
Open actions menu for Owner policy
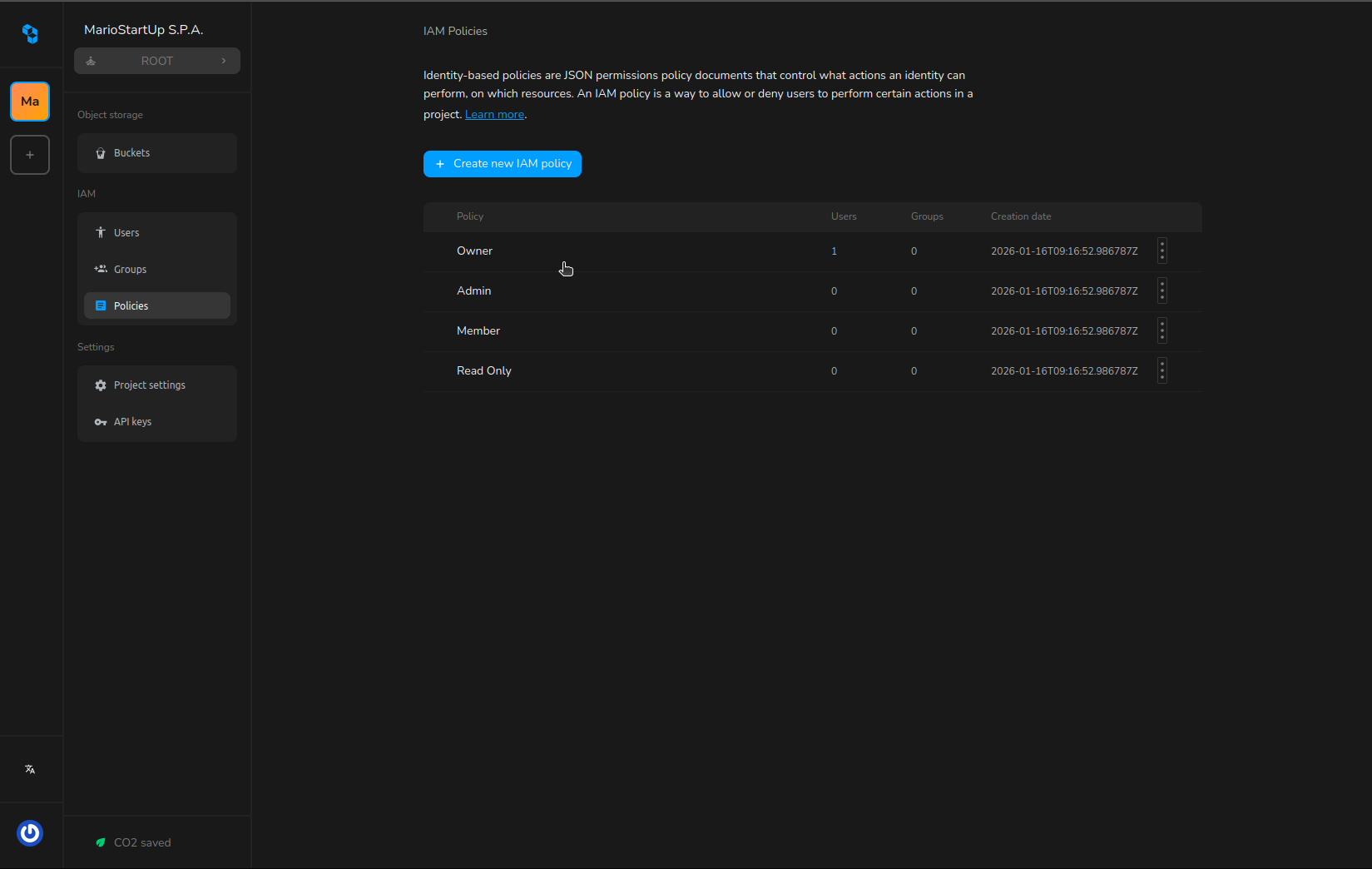pos(1162,251)
